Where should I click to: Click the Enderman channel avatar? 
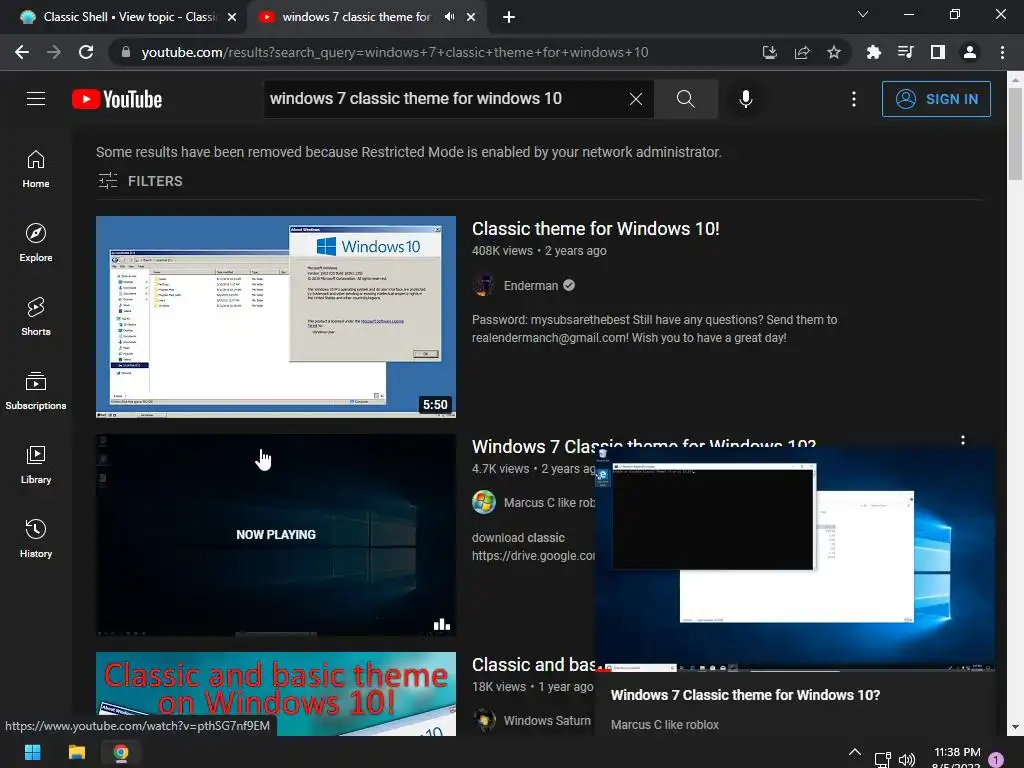coord(484,285)
